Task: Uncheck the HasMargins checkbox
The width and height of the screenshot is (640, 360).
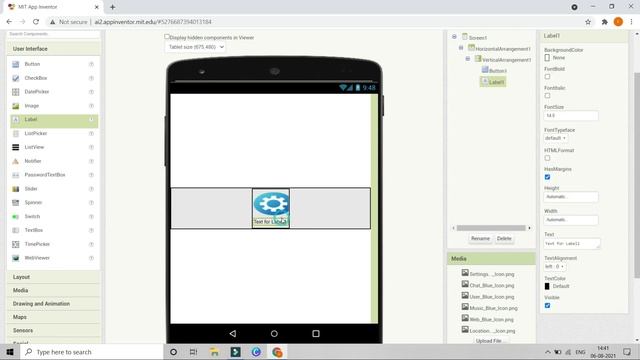Action: click(547, 177)
